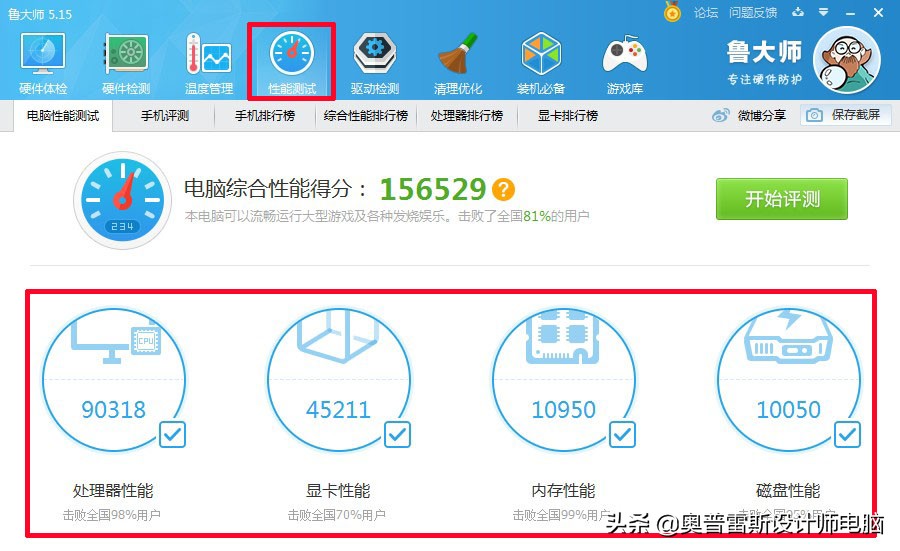Click the gold medal icon in title bar
This screenshot has width=900, height=551.
pyautogui.click(x=672, y=11)
